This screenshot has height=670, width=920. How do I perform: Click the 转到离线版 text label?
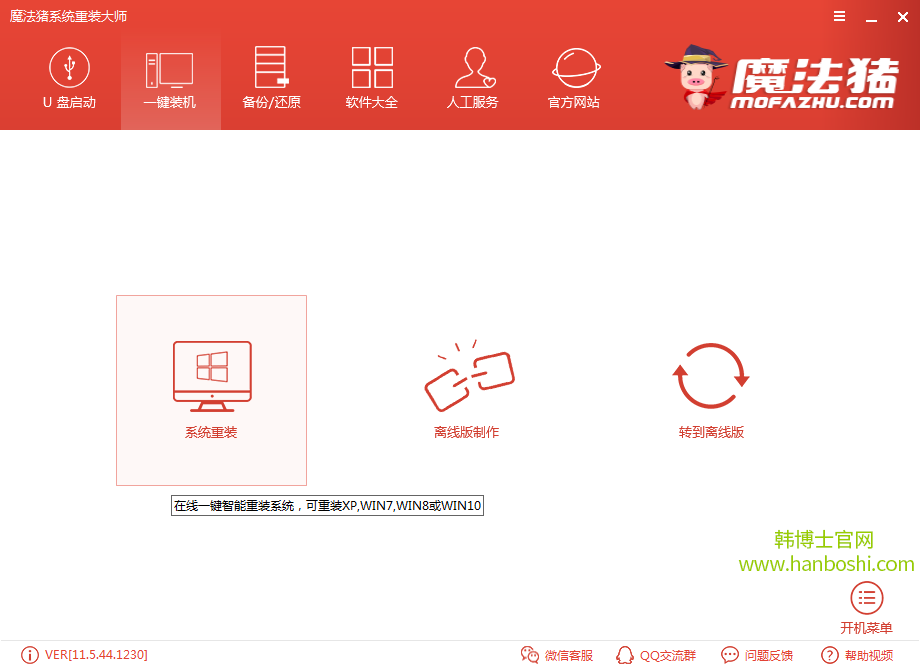click(x=711, y=432)
